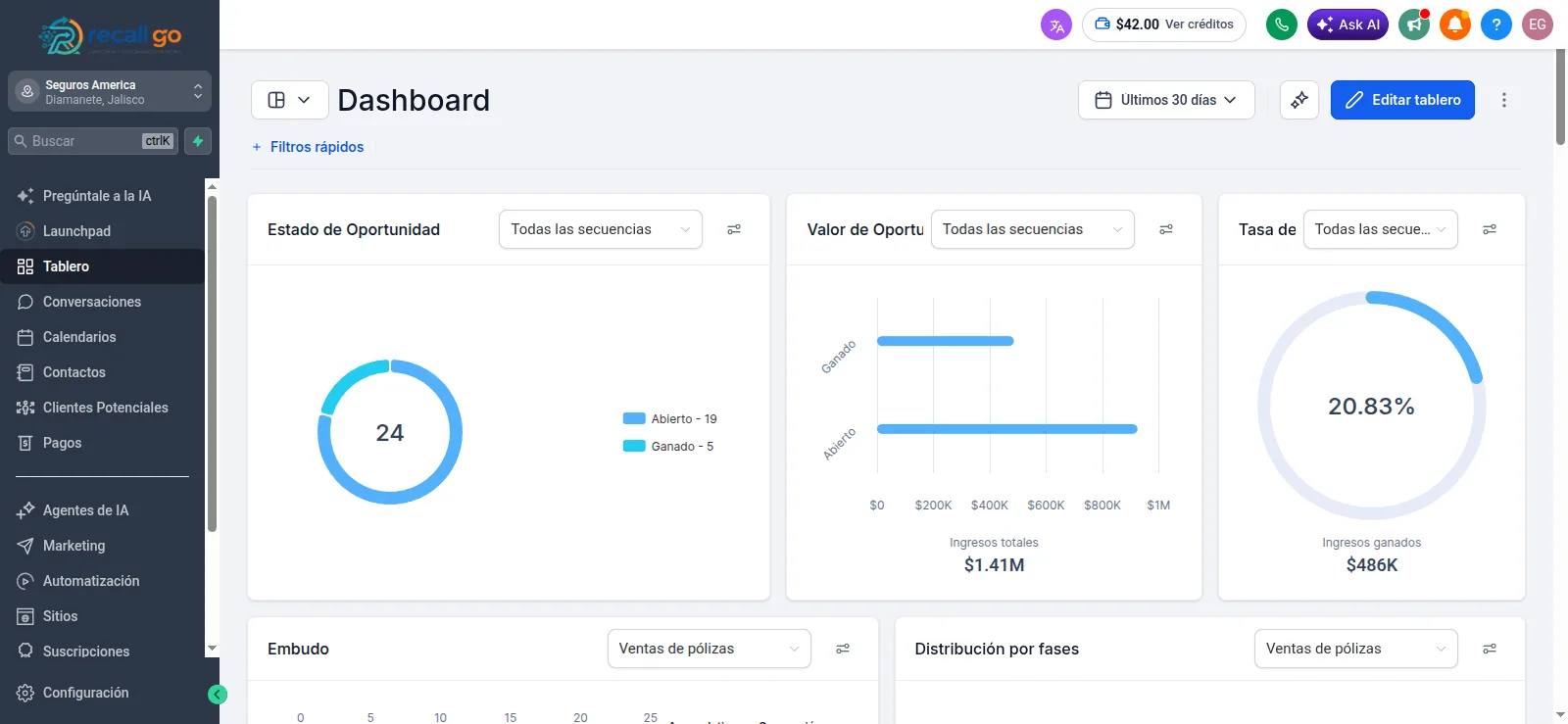
Task: Open the orange notifications bell
Action: tap(1455, 24)
